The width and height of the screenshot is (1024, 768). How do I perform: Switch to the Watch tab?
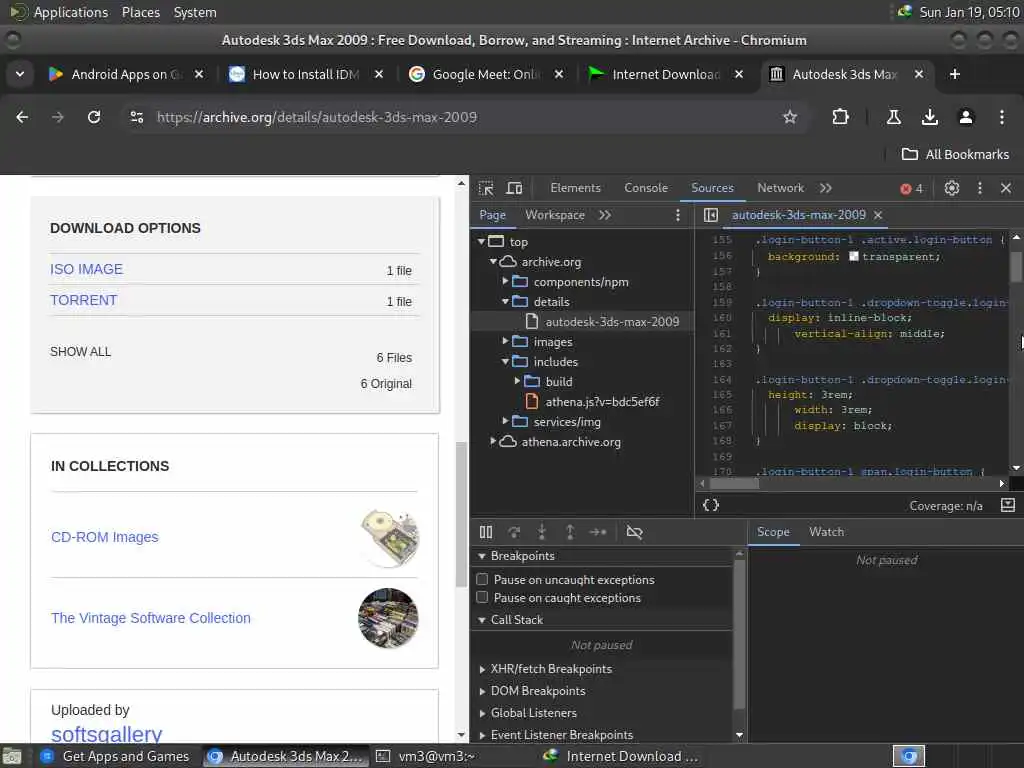[x=826, y=532]
